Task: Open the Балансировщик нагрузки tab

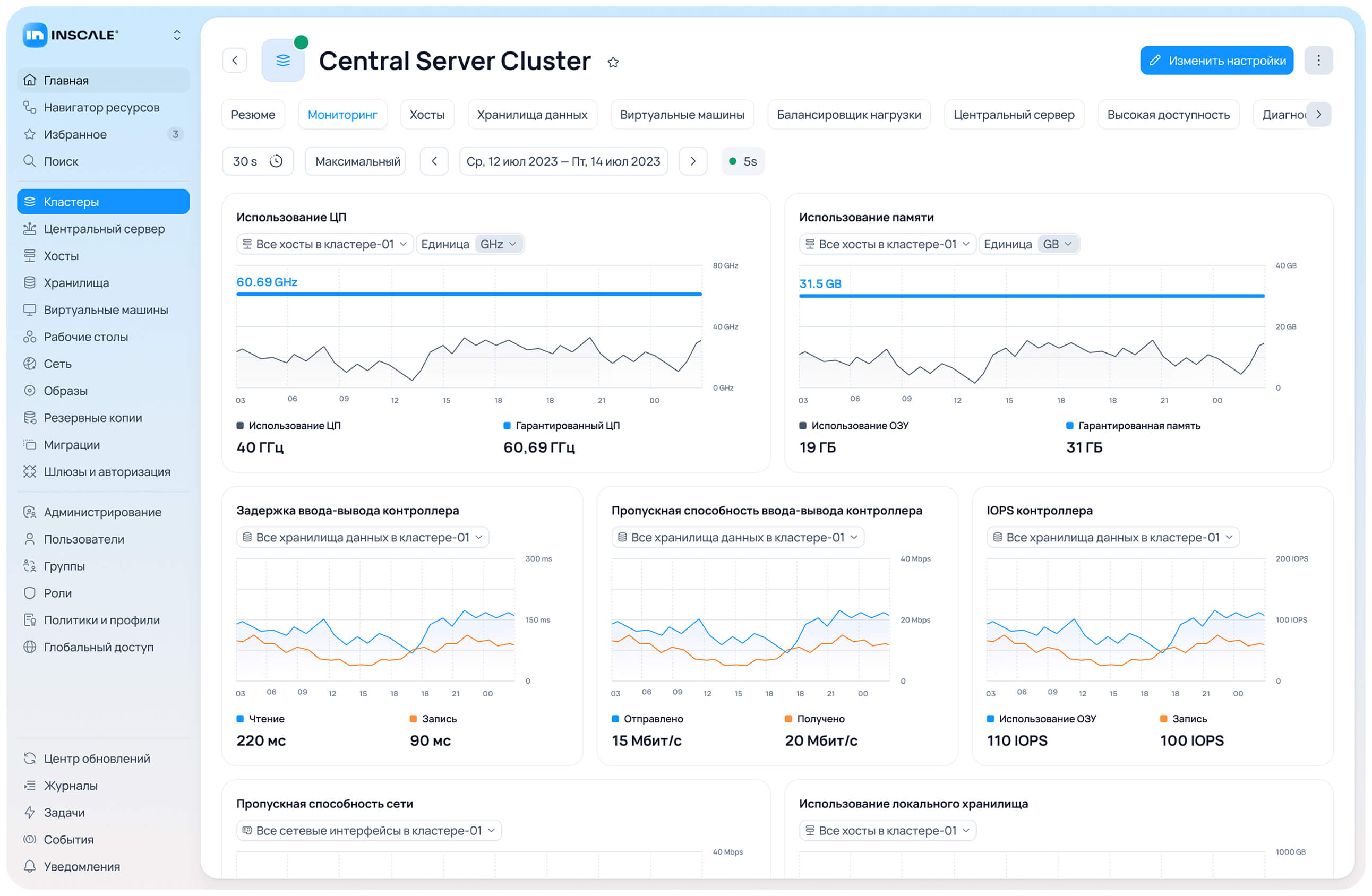Action: 848,115
